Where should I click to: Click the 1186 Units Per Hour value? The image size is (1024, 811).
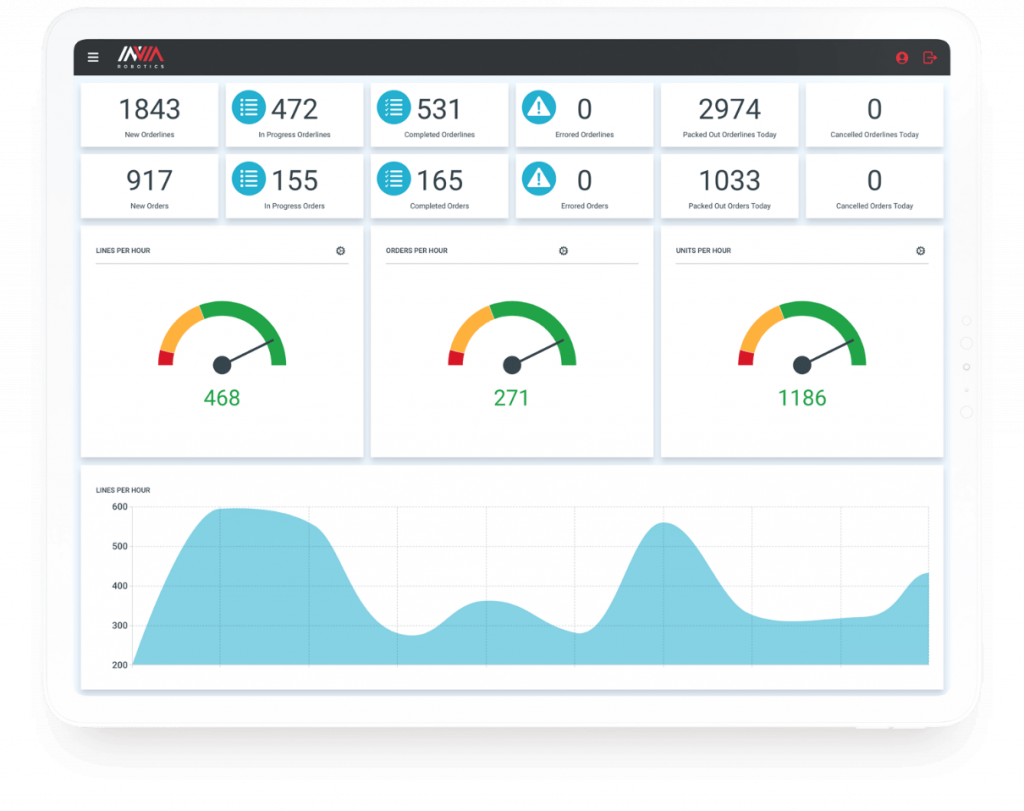point(802,398)
